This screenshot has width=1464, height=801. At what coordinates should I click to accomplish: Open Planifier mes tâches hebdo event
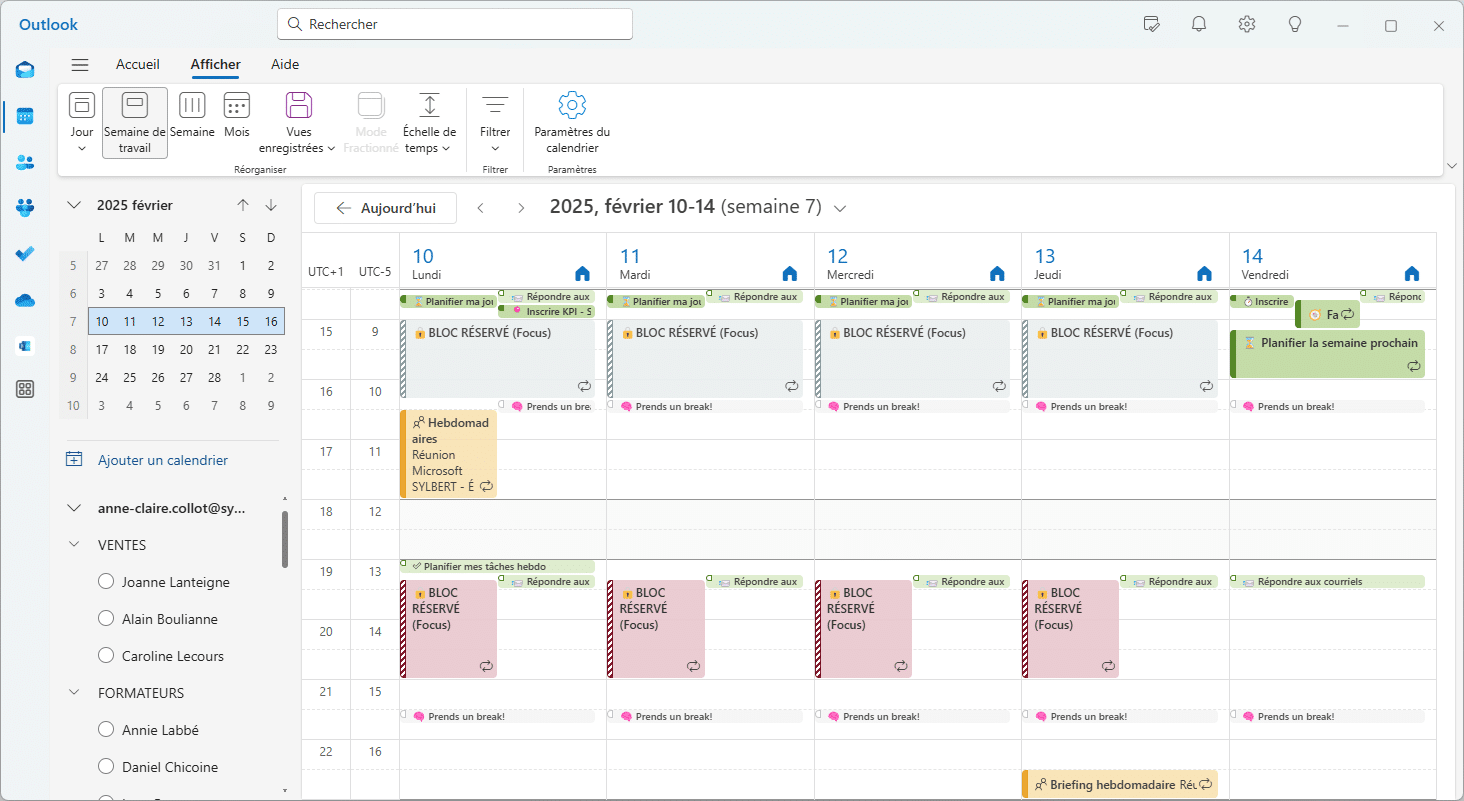click(x=497, y=567)
